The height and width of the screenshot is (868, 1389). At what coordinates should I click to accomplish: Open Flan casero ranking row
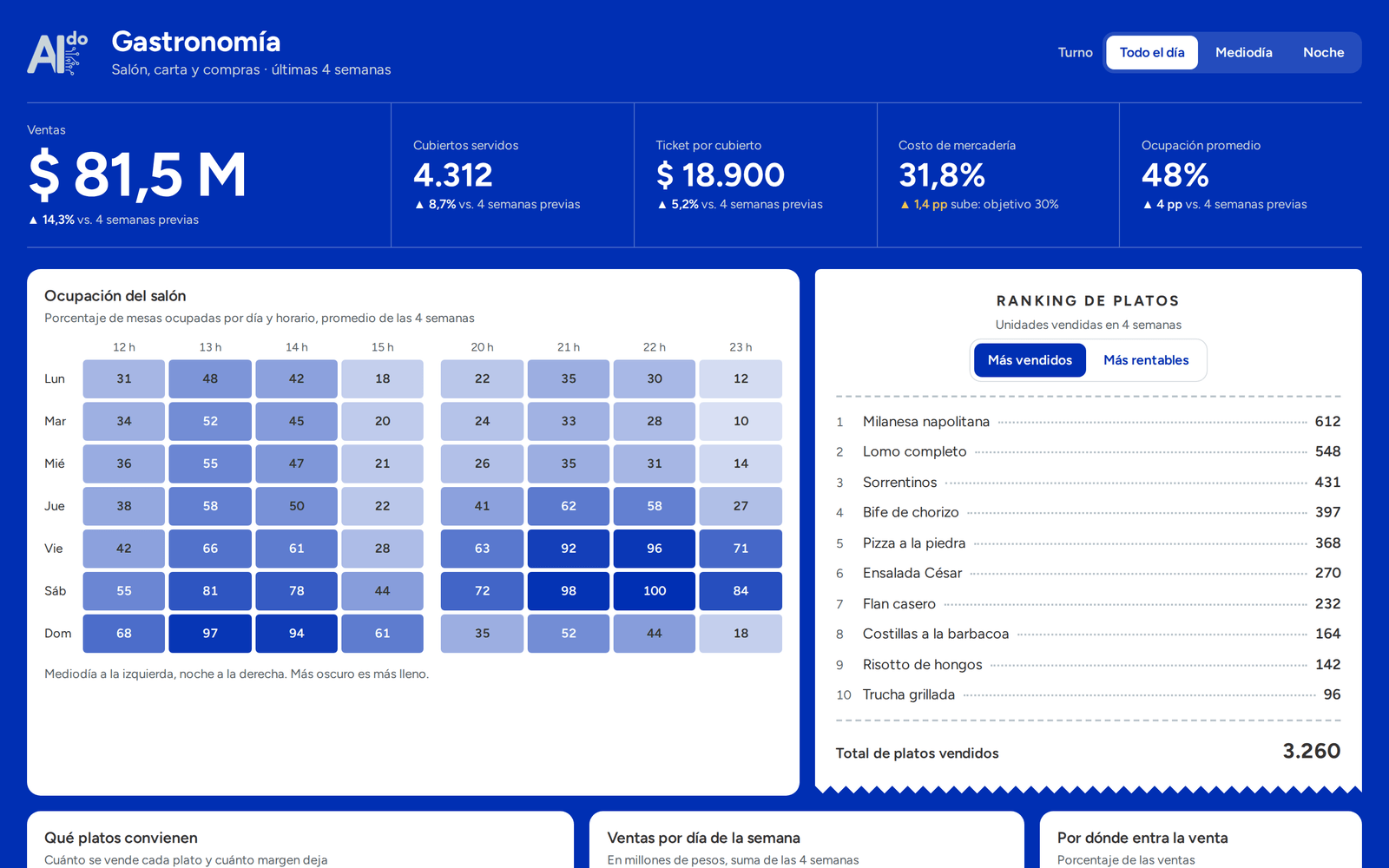pyautogui.click(x=1088, y=604)
